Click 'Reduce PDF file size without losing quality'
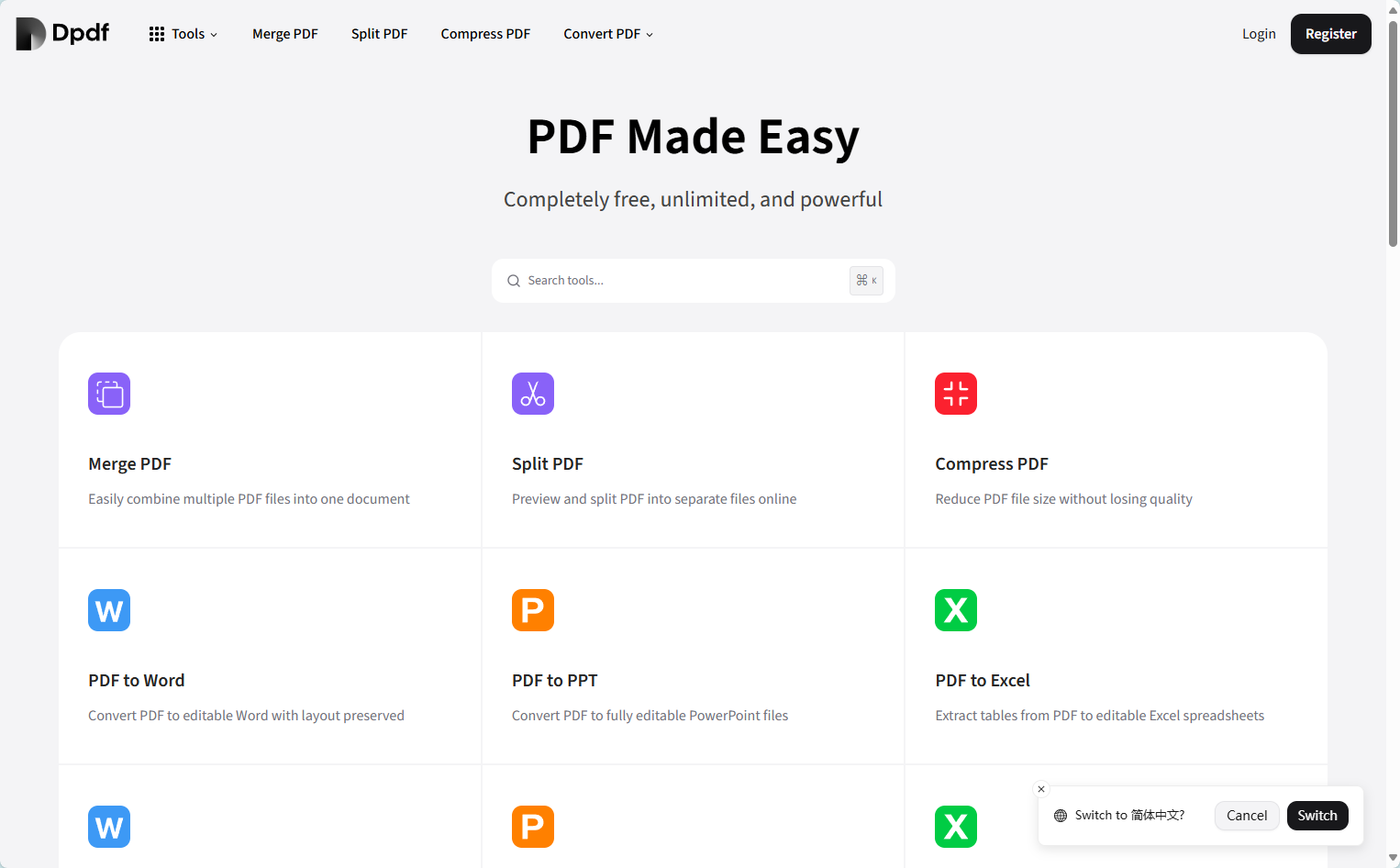1400x868 pixels. [x=1063, y=499]
